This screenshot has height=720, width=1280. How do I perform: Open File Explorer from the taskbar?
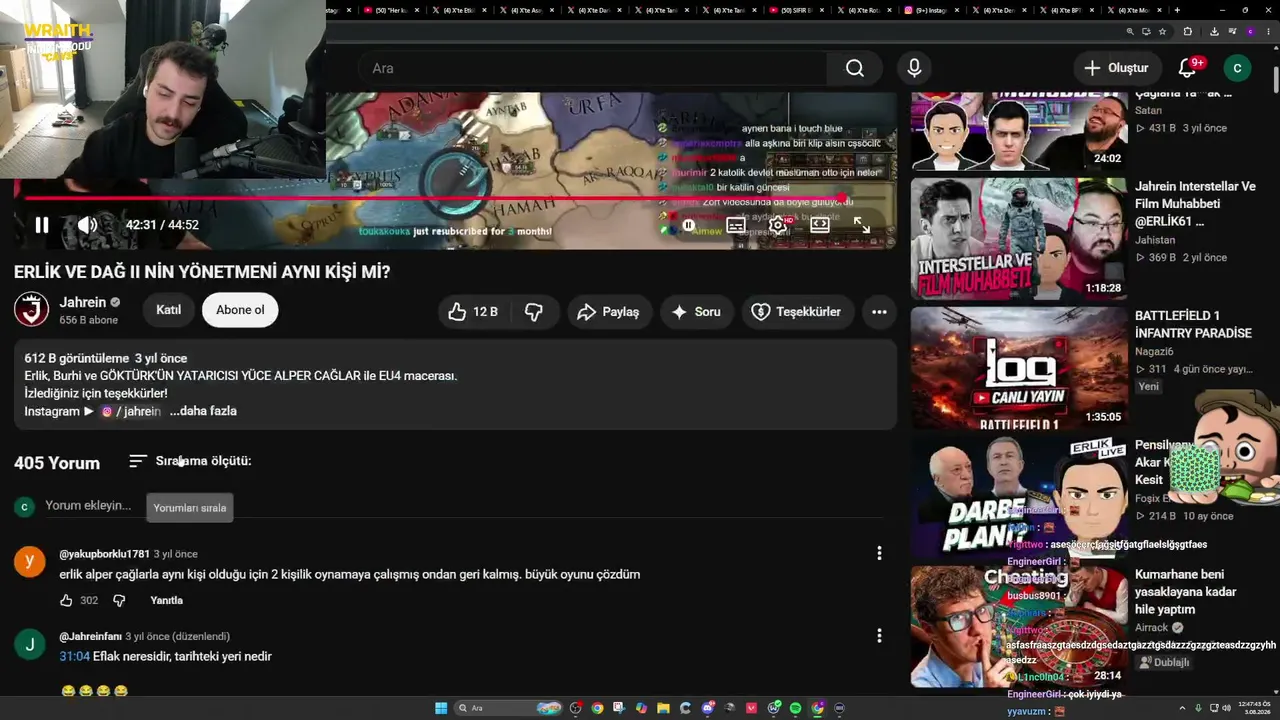663,708
